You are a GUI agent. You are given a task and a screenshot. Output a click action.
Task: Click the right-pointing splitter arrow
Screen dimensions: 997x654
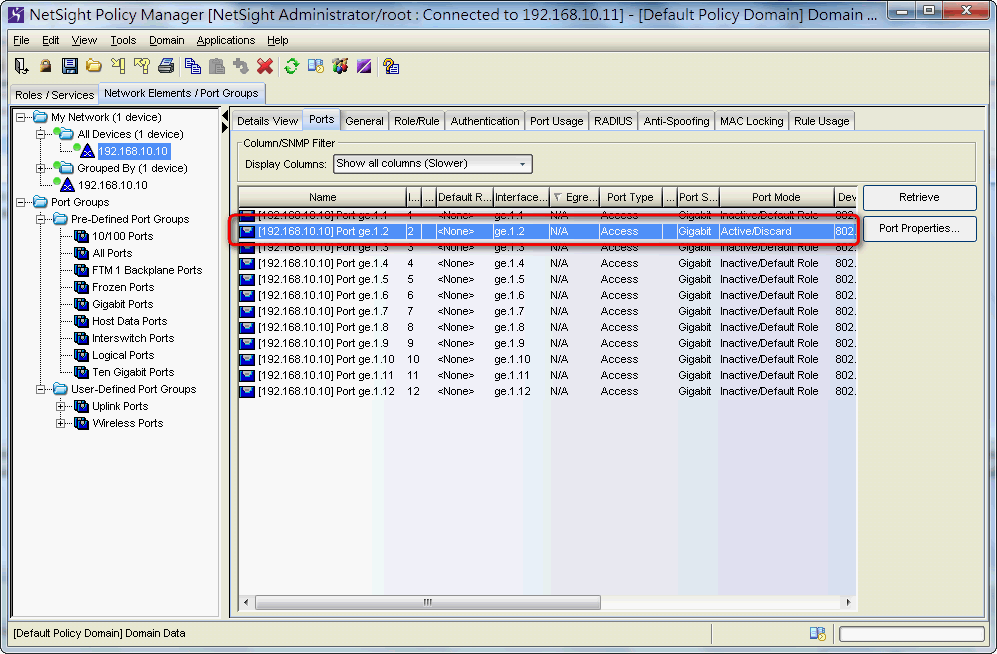point(225,128)
